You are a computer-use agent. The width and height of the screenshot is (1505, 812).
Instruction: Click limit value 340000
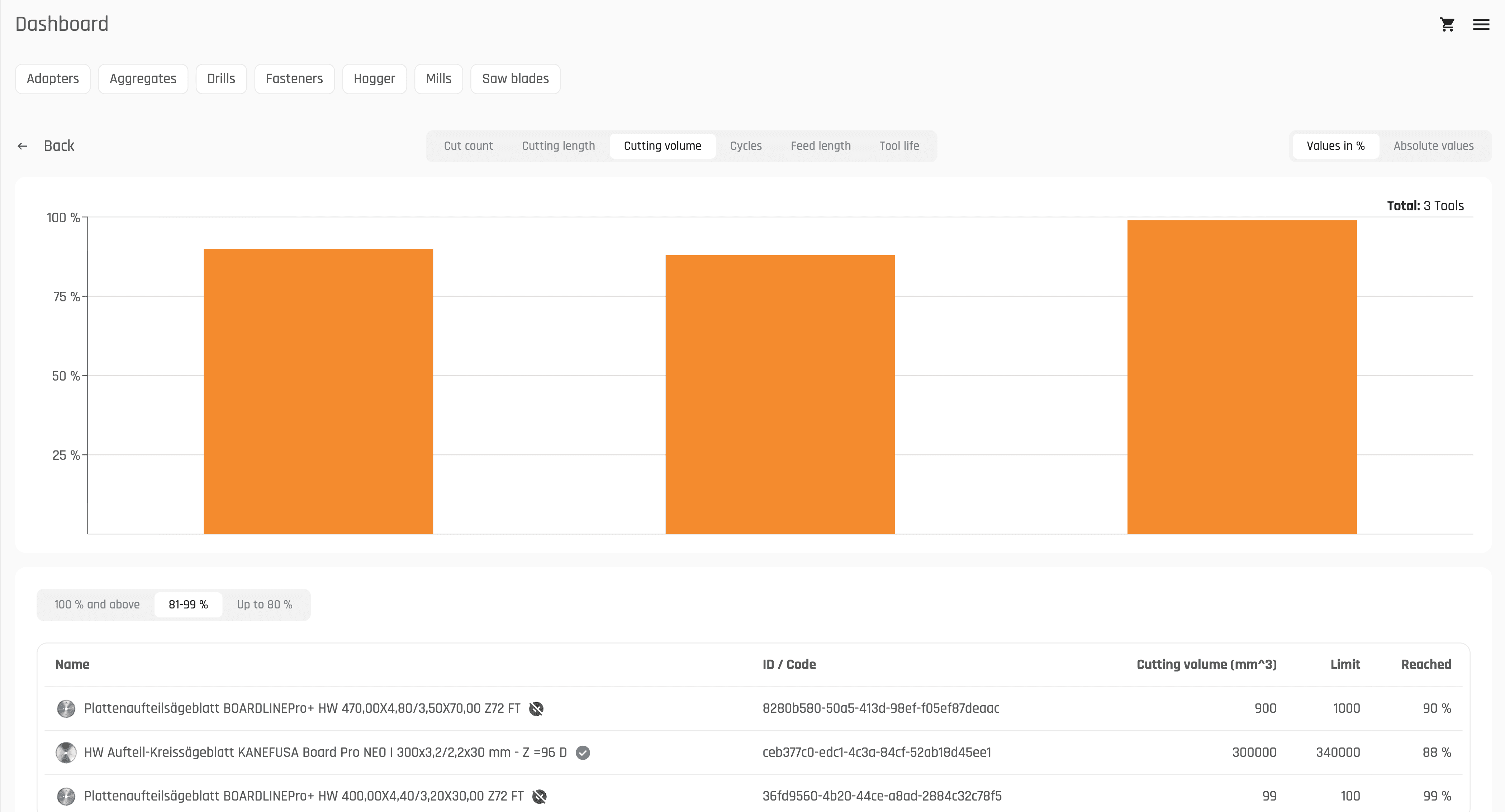(1338, 753)
